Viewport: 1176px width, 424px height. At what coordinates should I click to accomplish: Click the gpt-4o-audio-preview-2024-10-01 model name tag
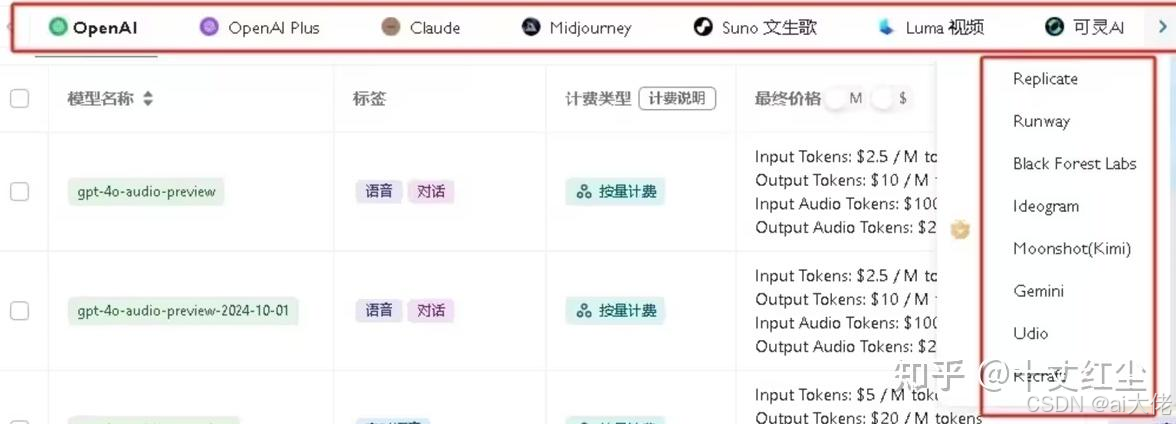183,311
